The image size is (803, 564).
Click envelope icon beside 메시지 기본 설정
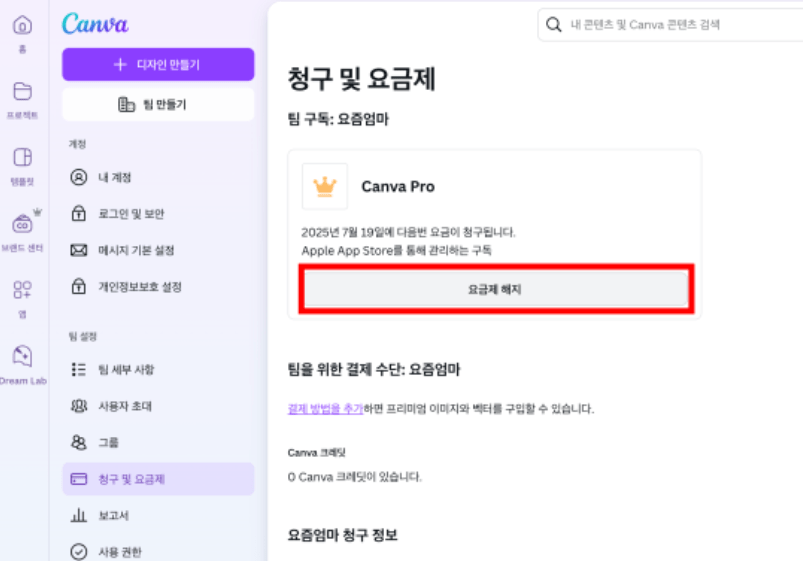(78, 250)
